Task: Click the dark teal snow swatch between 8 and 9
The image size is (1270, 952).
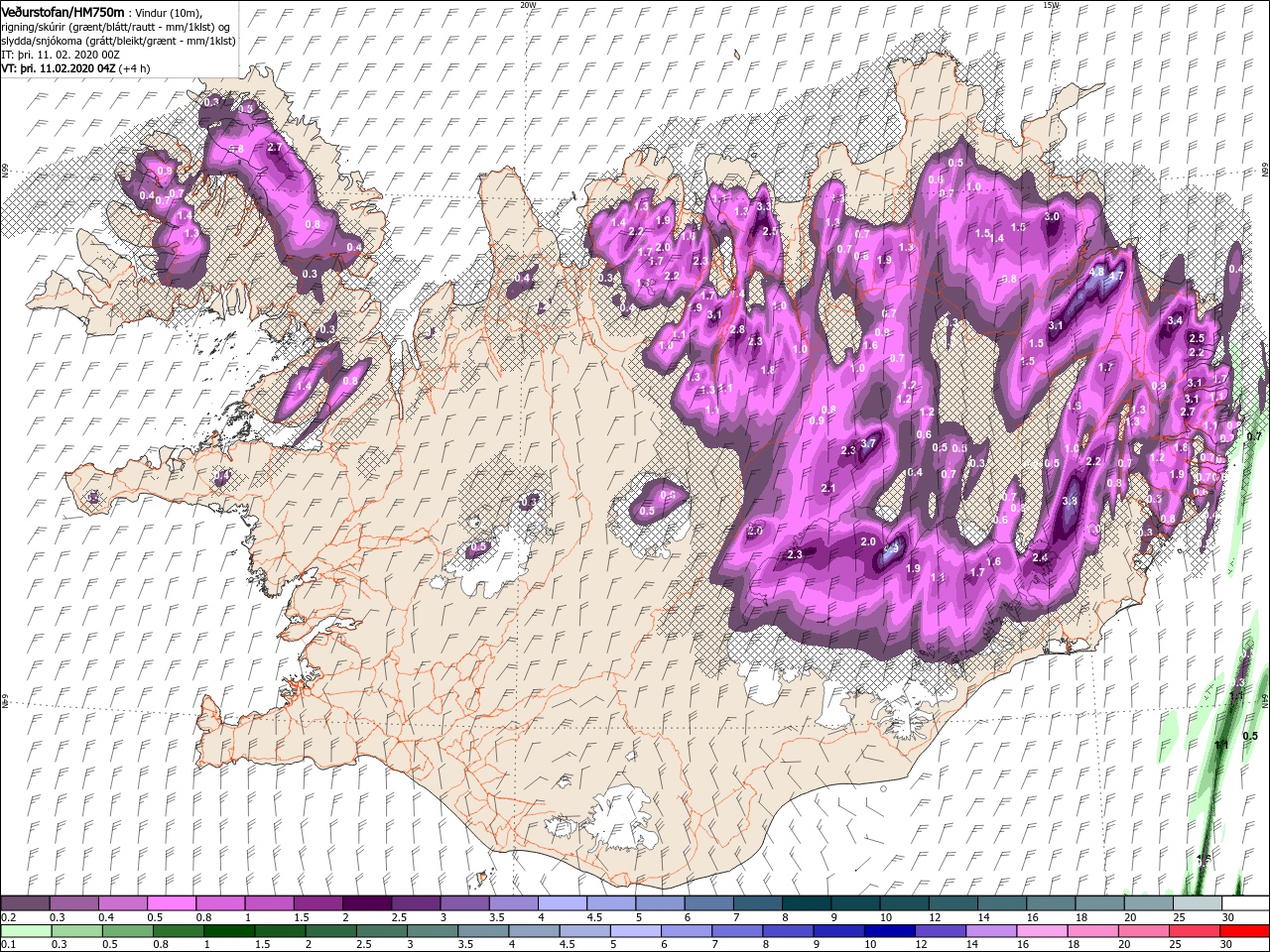Action: 807,903
